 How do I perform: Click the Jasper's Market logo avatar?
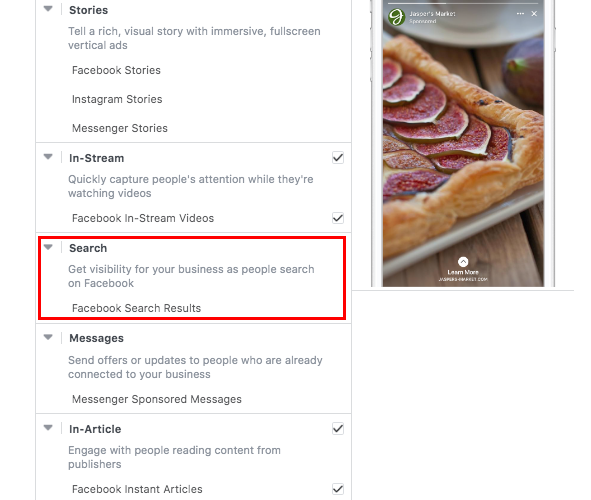coord(397,17)
